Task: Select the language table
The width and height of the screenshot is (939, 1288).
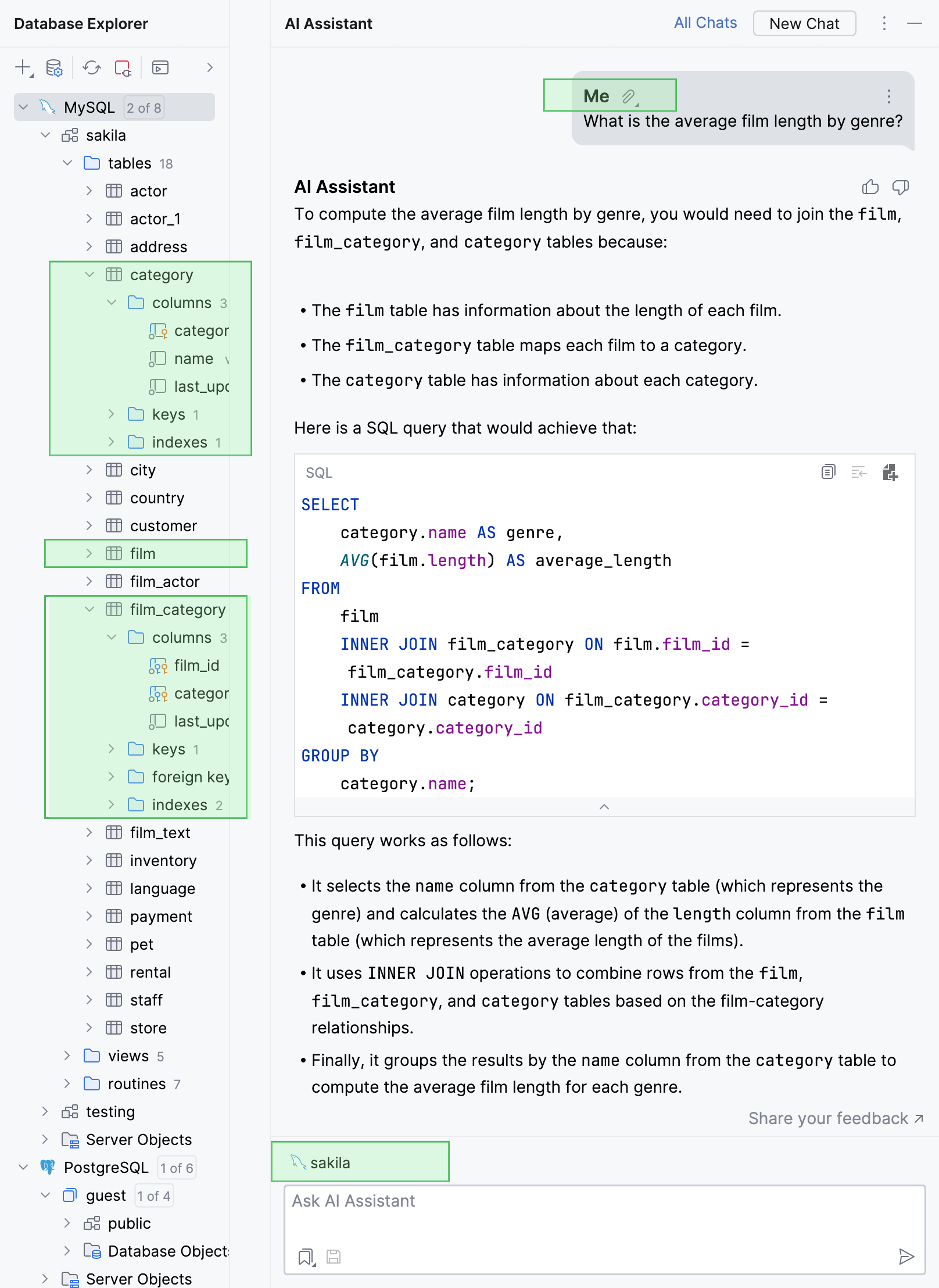Action: click(x=163, y=889)
